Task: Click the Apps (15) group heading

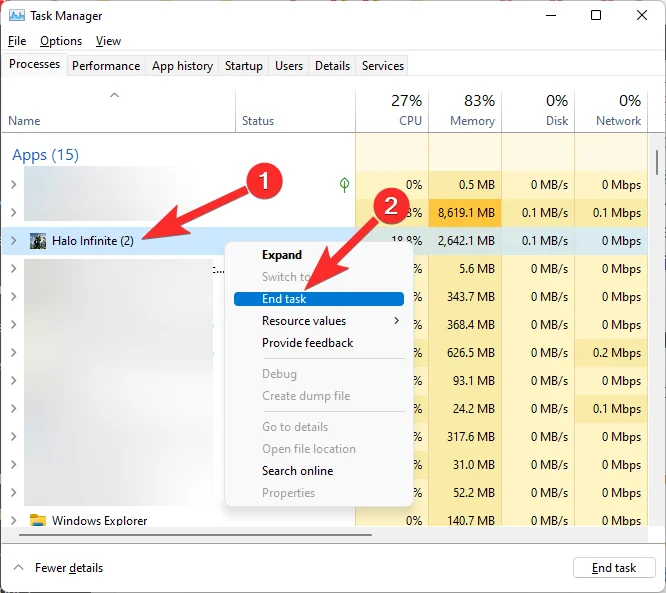Action: click(45, 155)
